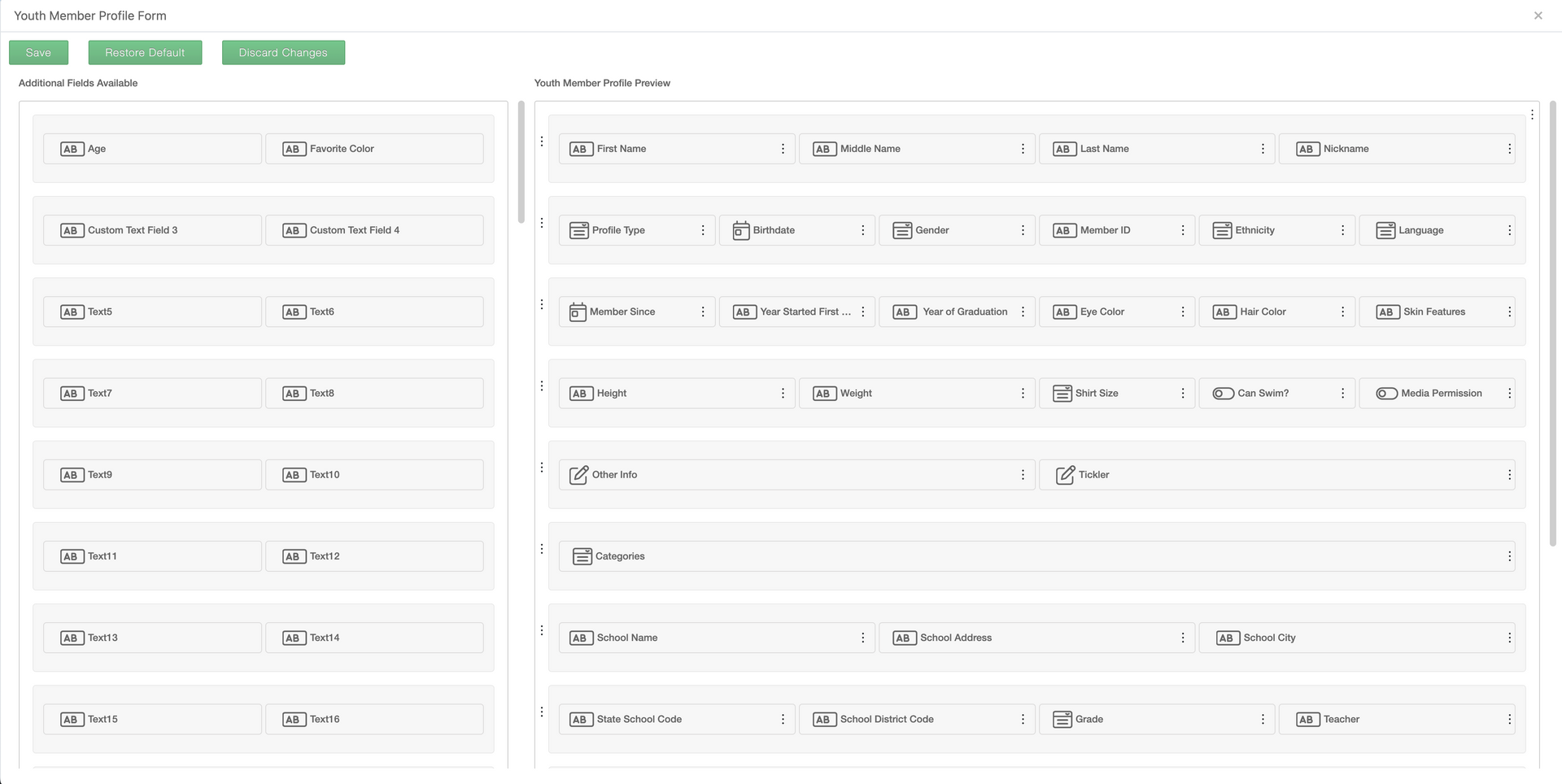Click the Profile Preview panel scrollbar

click(1552, 324)
